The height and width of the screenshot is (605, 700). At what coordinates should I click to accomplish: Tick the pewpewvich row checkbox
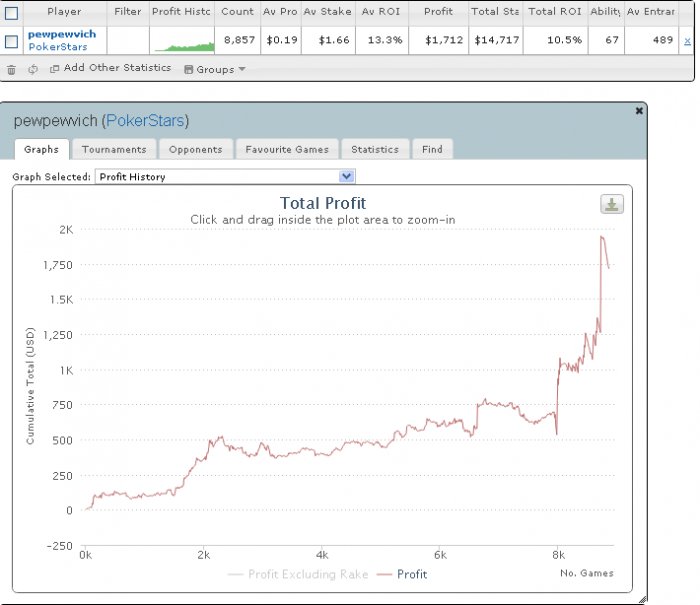tap(11, 42)
